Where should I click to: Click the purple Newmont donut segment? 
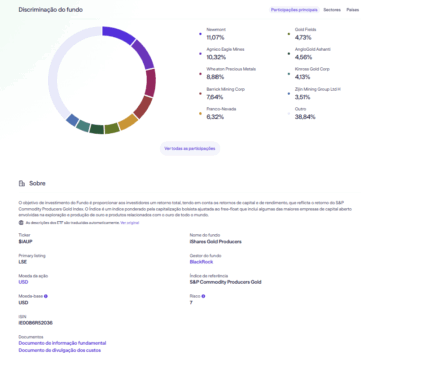coord(118,34)
